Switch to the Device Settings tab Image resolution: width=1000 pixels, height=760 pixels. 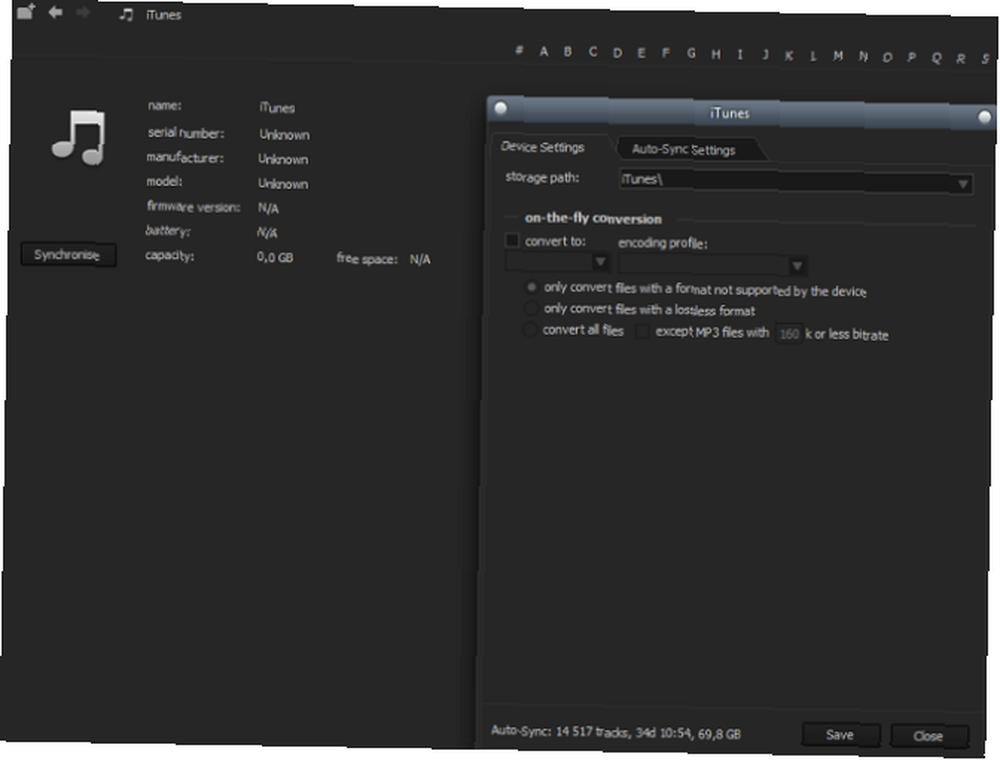click(x=543, y=147)
